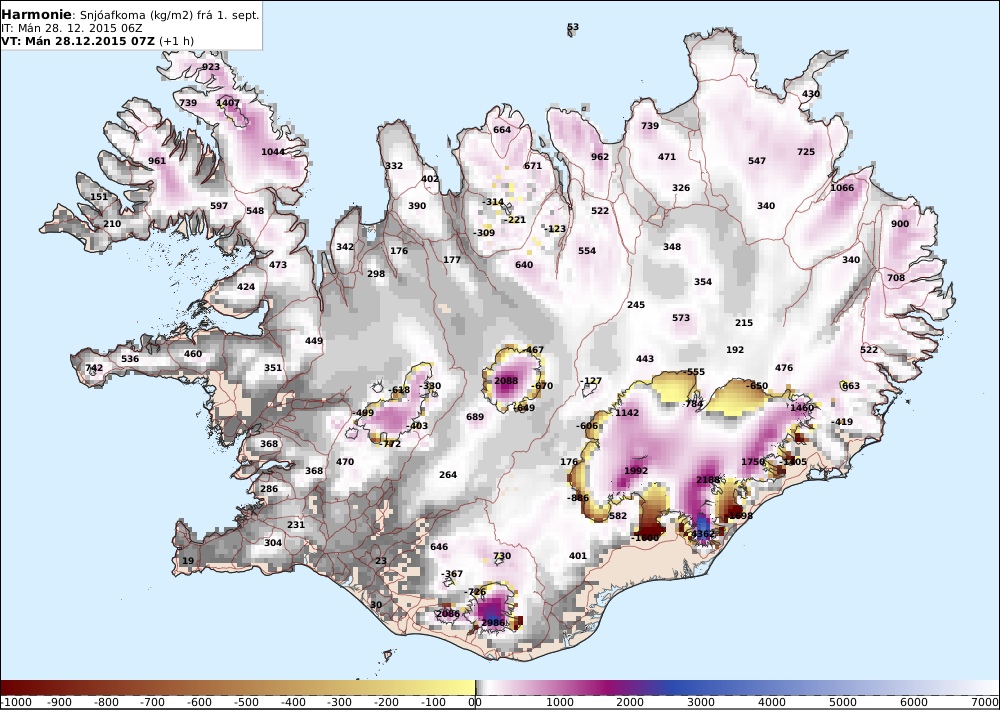Viewport: 1000px width, 710px height.
Task: Click the map value 536
Action: 129,359
